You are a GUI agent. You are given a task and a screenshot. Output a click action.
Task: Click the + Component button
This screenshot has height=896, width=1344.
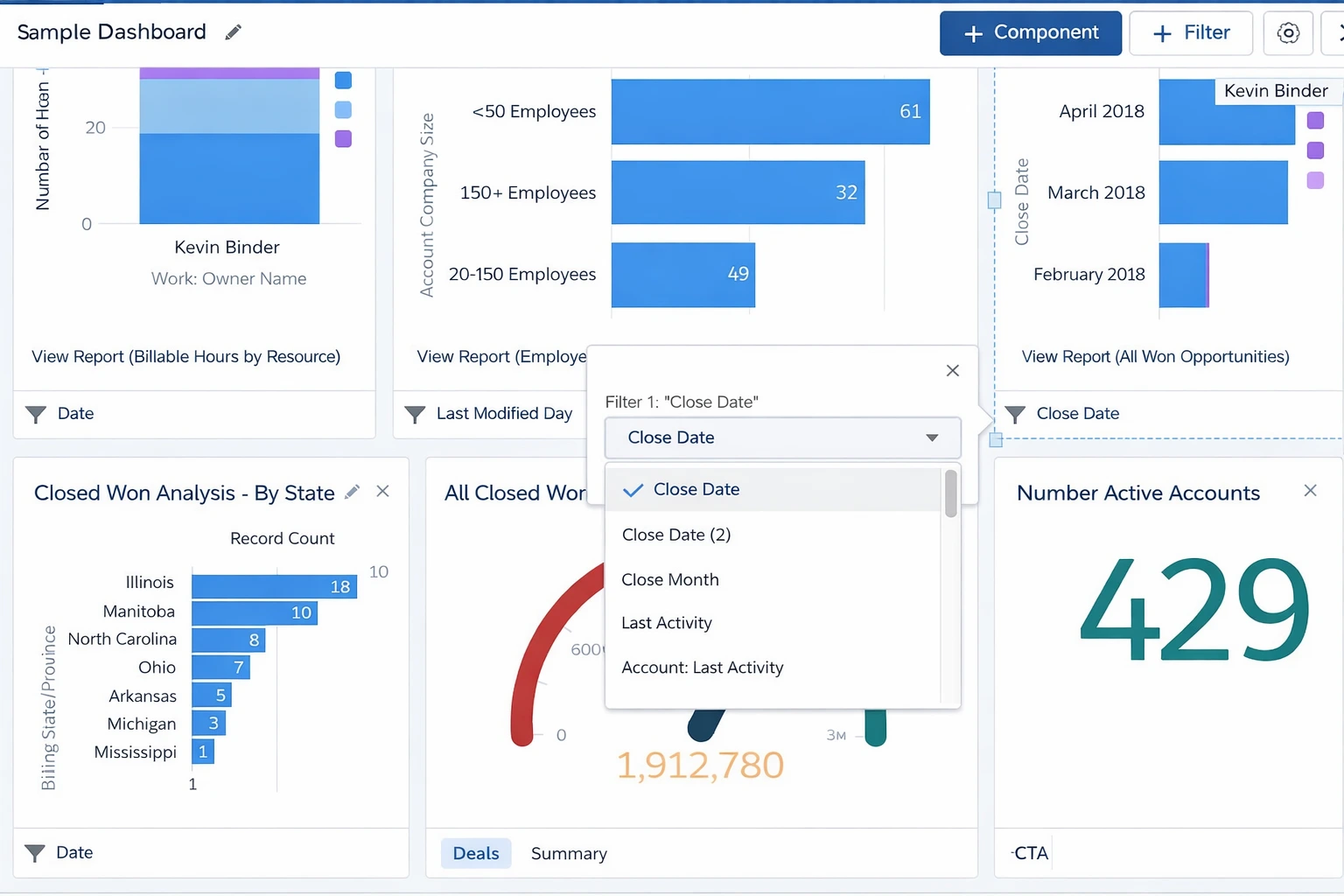1030,32
